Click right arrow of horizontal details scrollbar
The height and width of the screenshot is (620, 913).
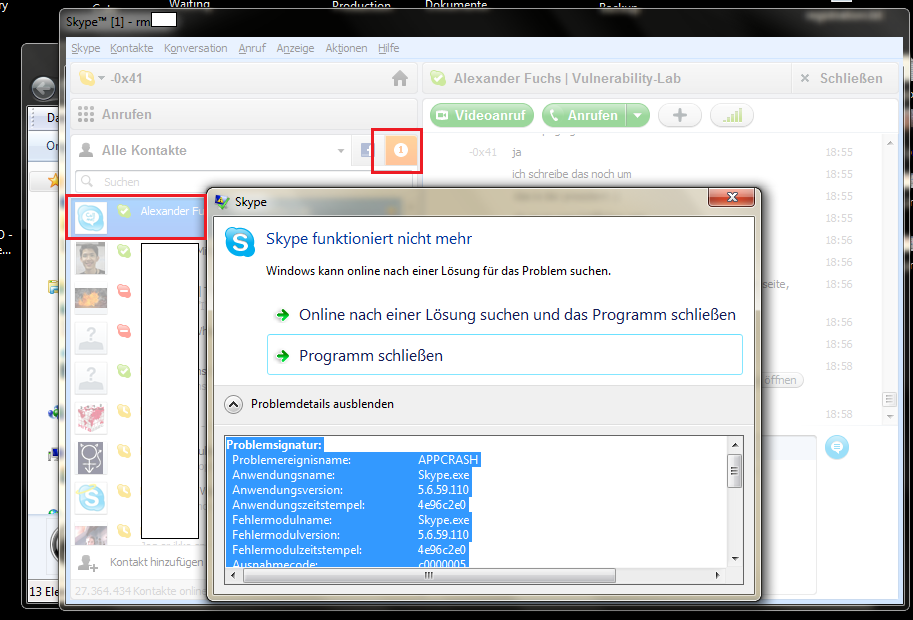point(717,575)
